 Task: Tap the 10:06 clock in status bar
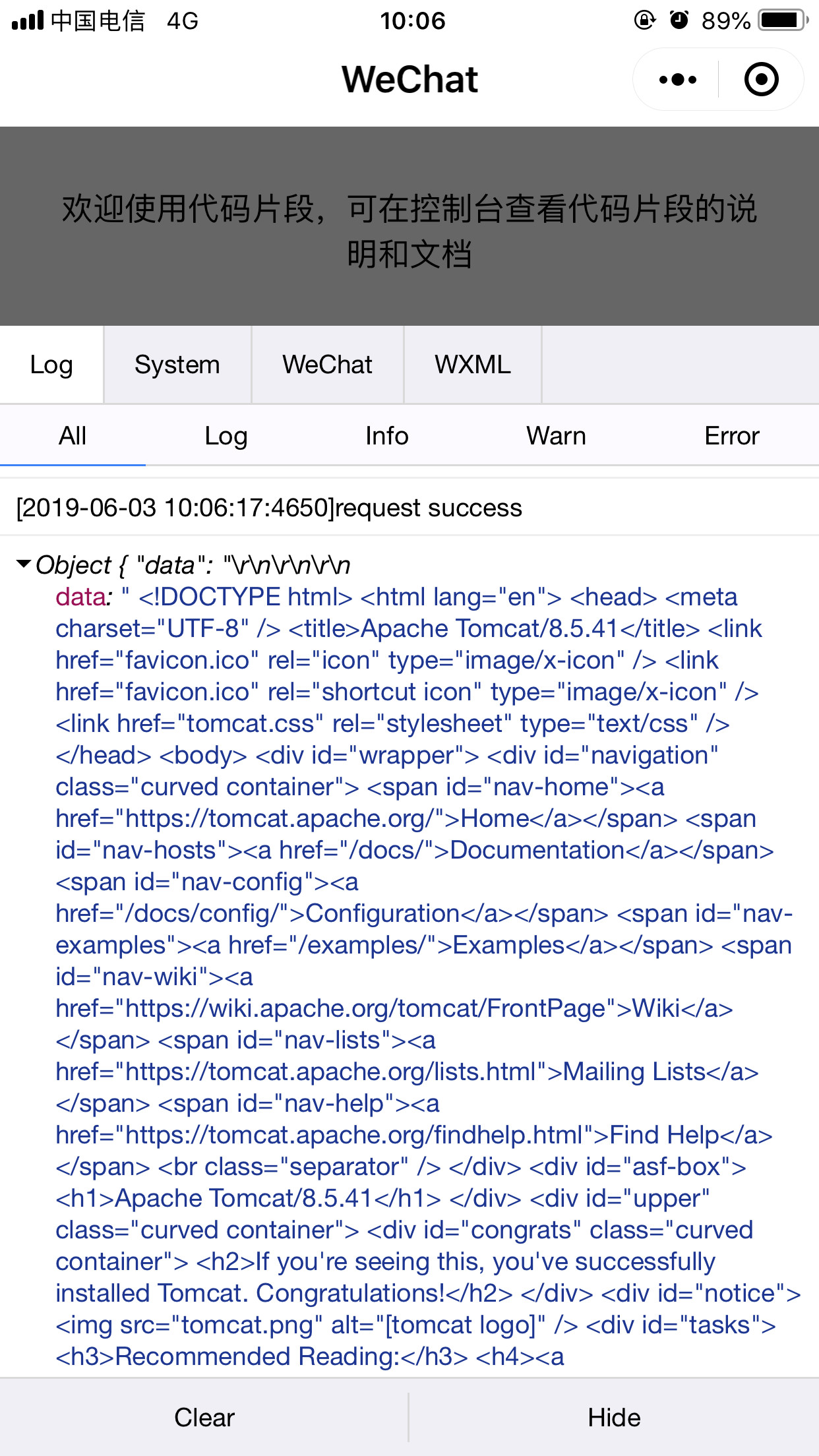pyautogui.click(x=413, y=20)
